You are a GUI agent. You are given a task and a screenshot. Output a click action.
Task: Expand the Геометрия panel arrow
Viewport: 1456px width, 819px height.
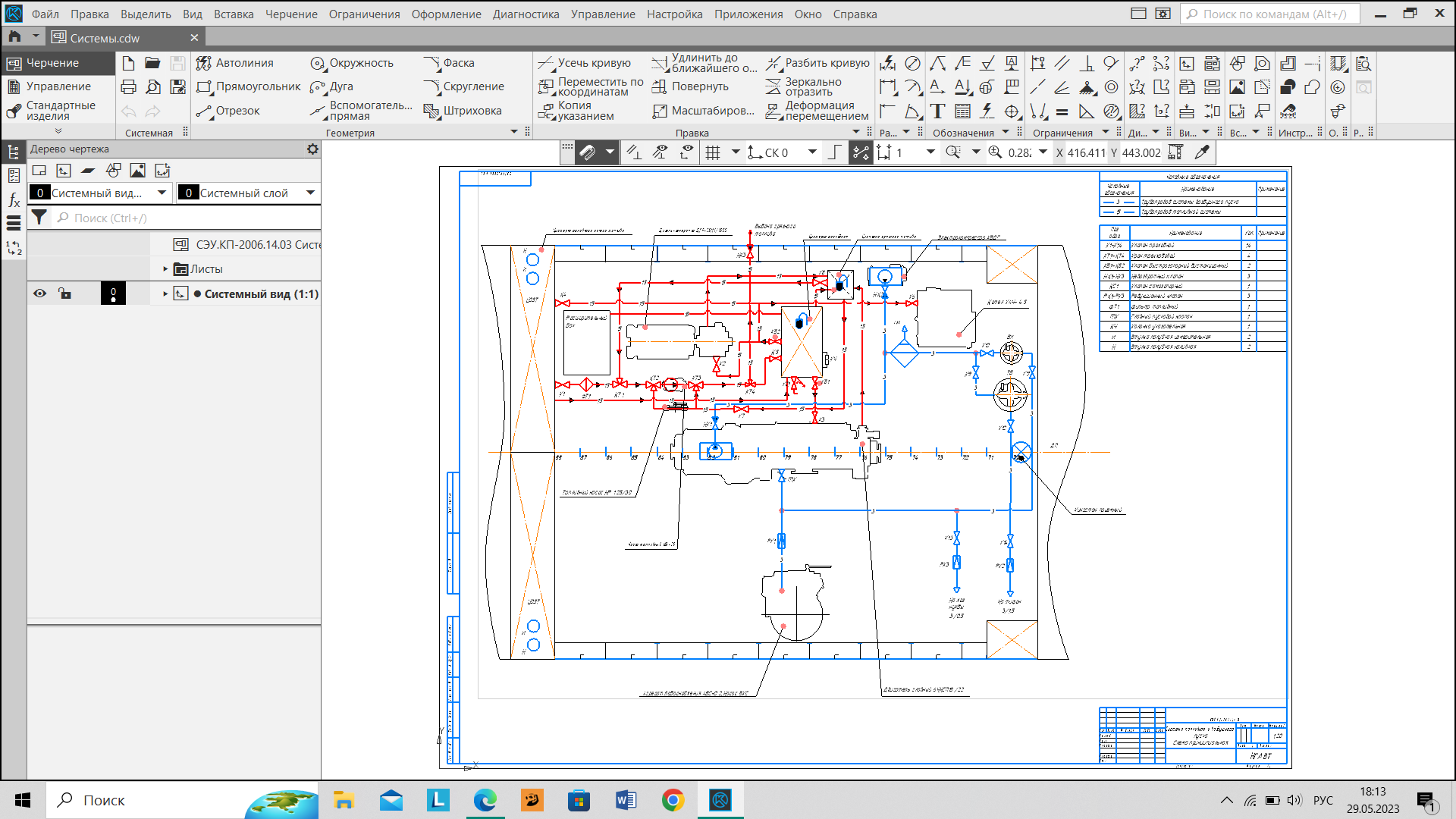click(514, 132)
